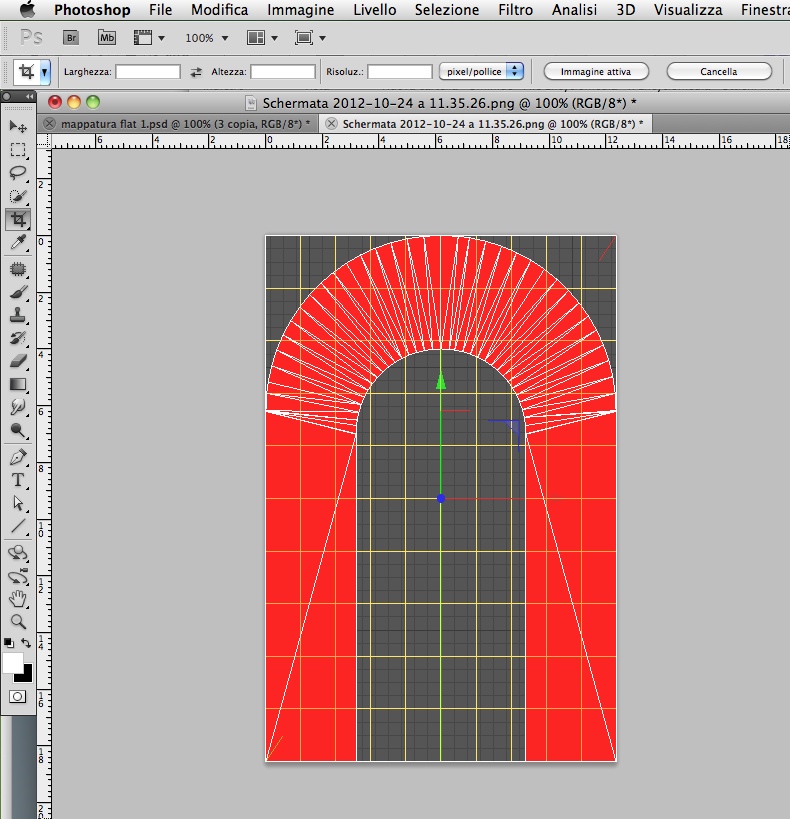Select the Lasso tool
This screenshot has width=790, height=819.
(18, 173)
